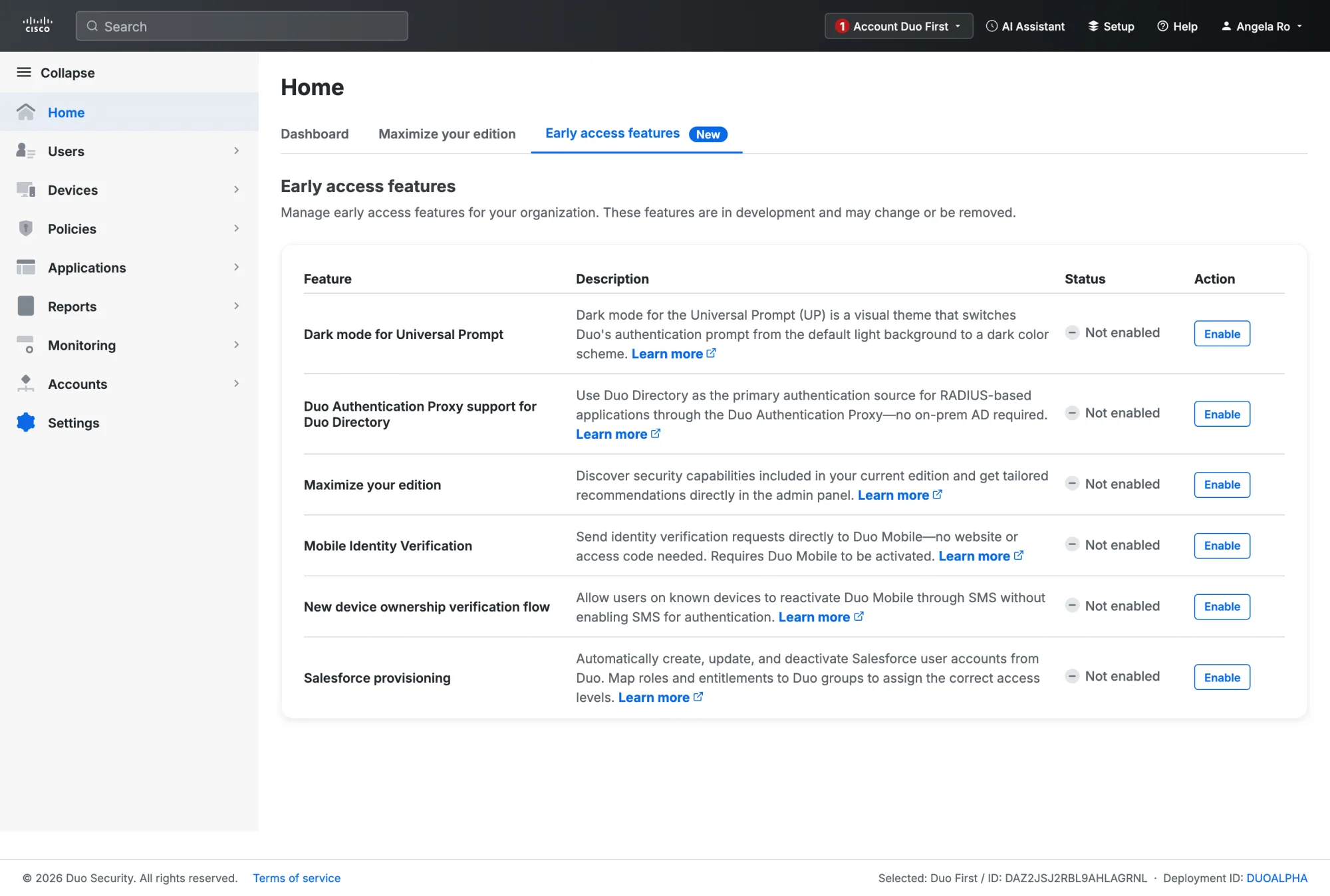Click the Settings gear icon

coord(26,422)
